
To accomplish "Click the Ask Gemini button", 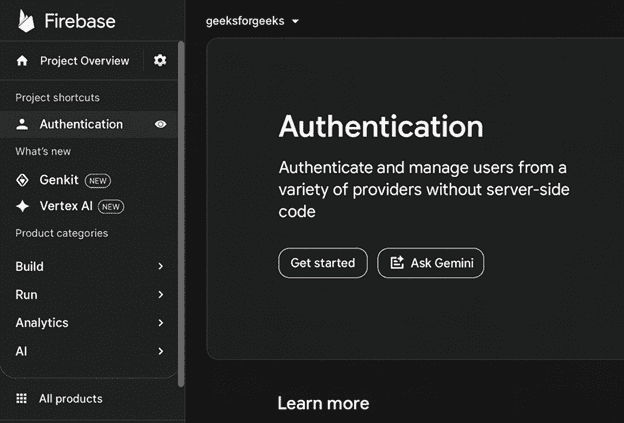I will [x=431, y=263].
